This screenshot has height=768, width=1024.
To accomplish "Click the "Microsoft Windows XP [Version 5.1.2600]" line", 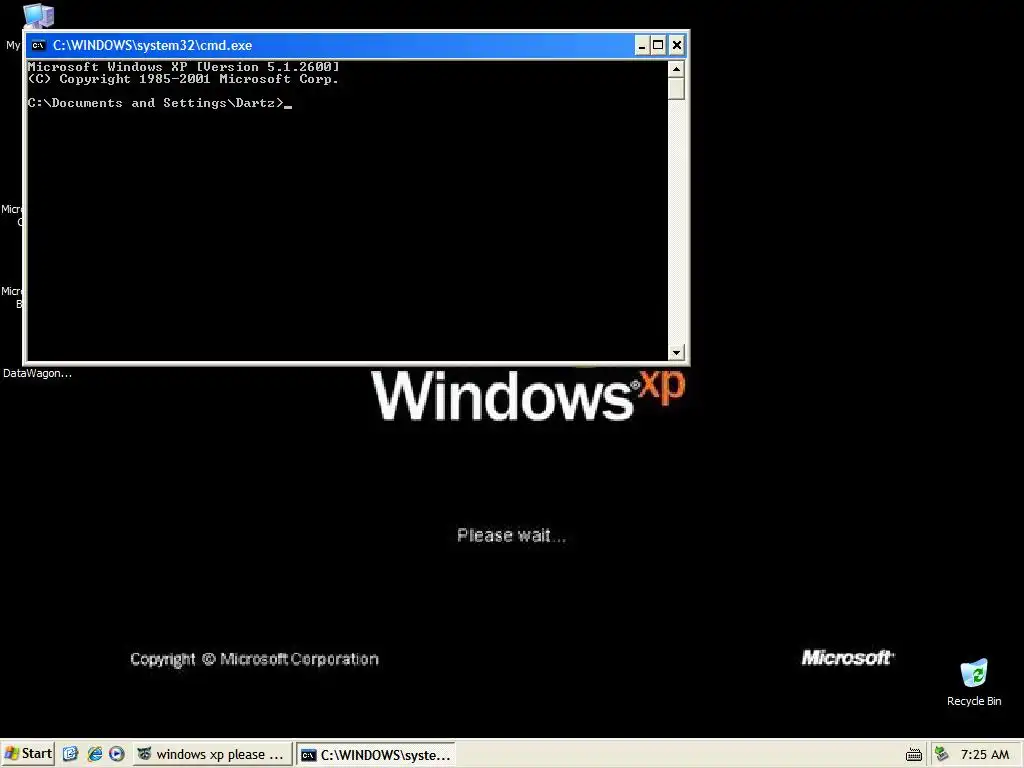I will pos(184,67).
